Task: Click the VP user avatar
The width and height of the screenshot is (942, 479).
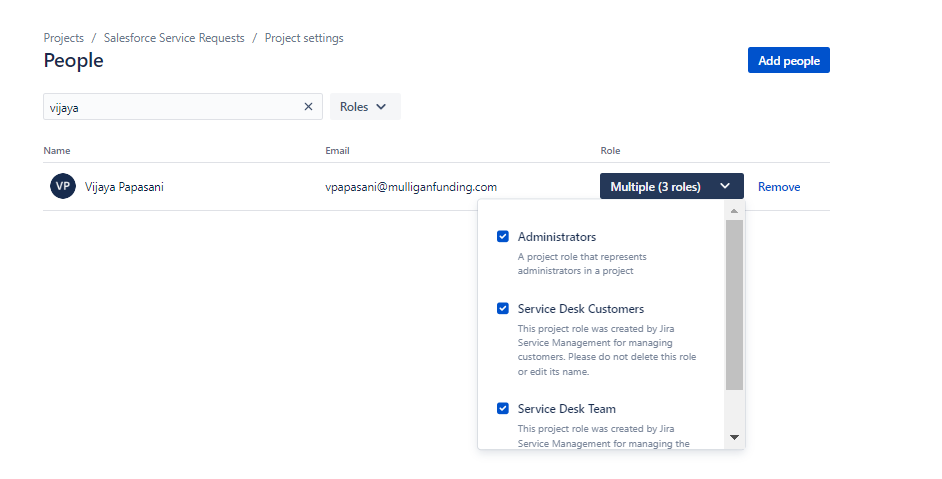Action: (x=63, y=186)
